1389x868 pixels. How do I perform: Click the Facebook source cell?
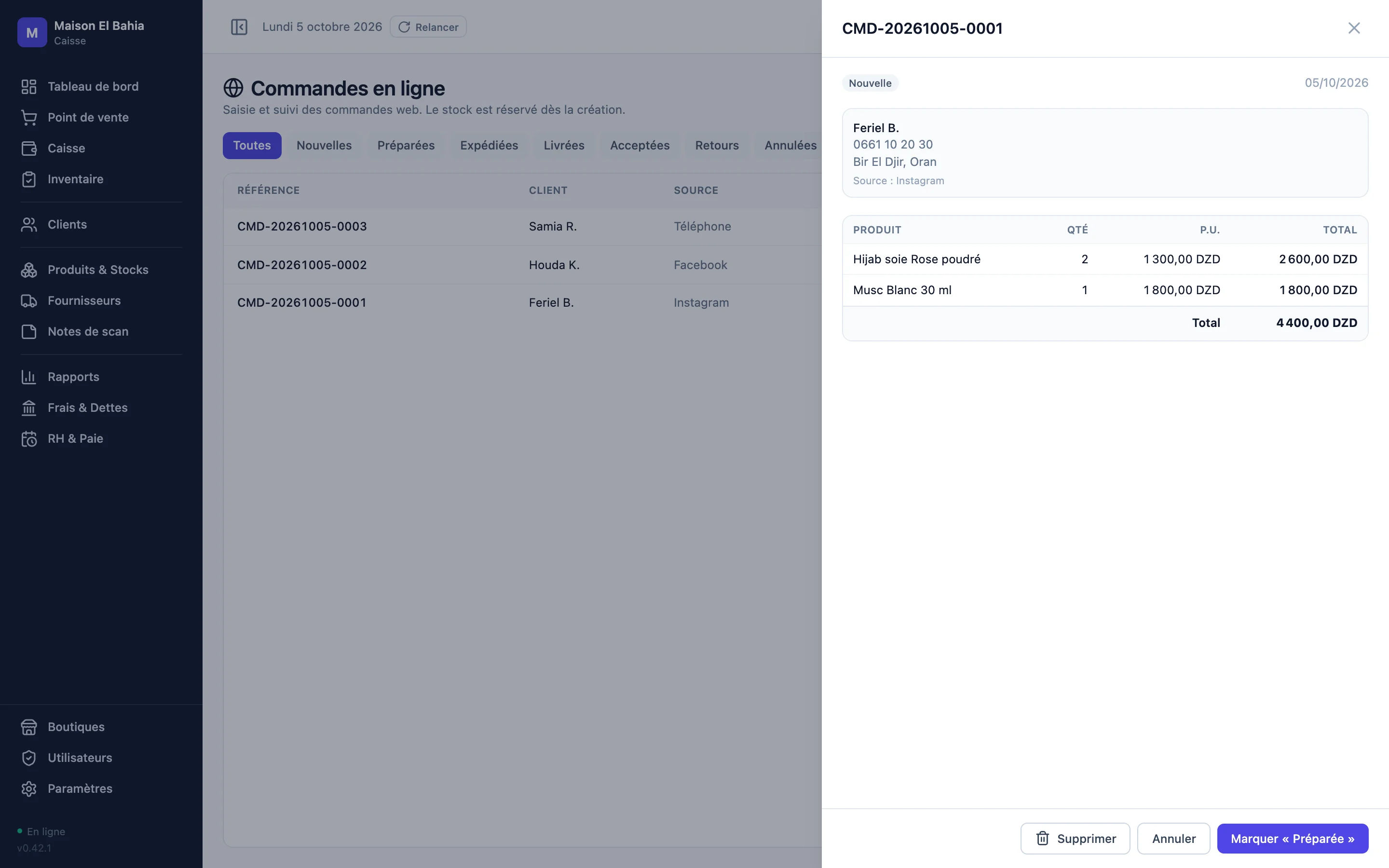(700, 265)
